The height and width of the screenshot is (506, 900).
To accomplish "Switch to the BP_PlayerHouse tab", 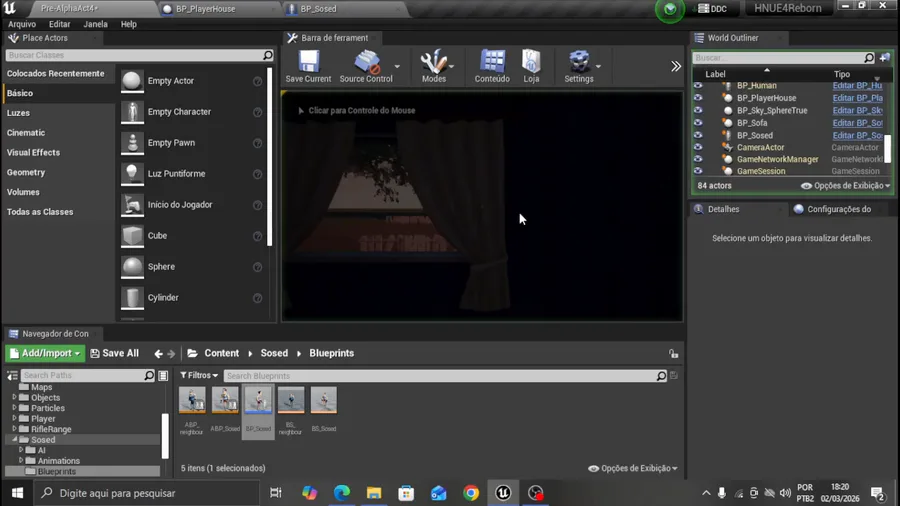I will click(218, 9).
